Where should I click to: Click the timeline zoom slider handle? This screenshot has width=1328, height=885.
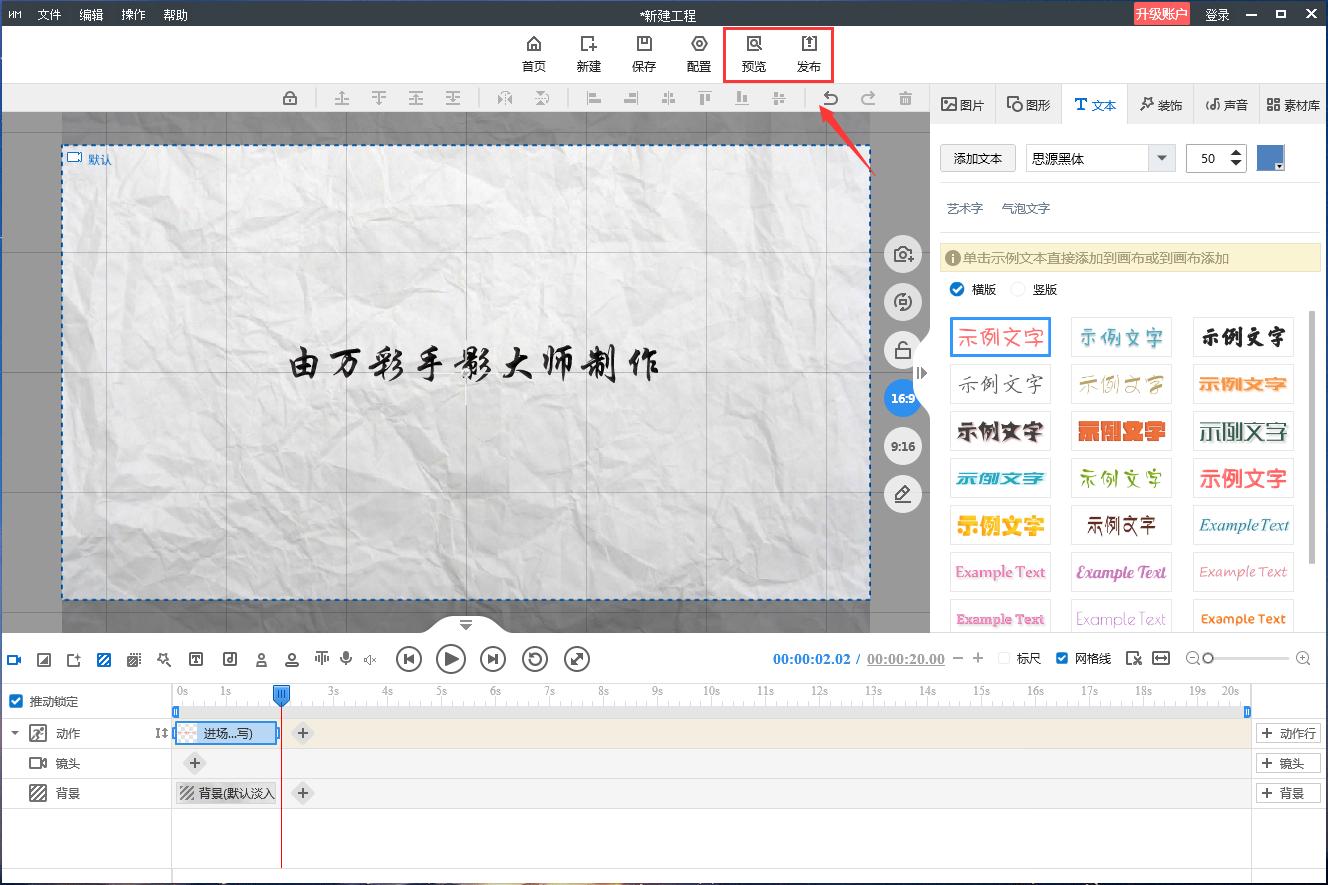click(1208, 658)
